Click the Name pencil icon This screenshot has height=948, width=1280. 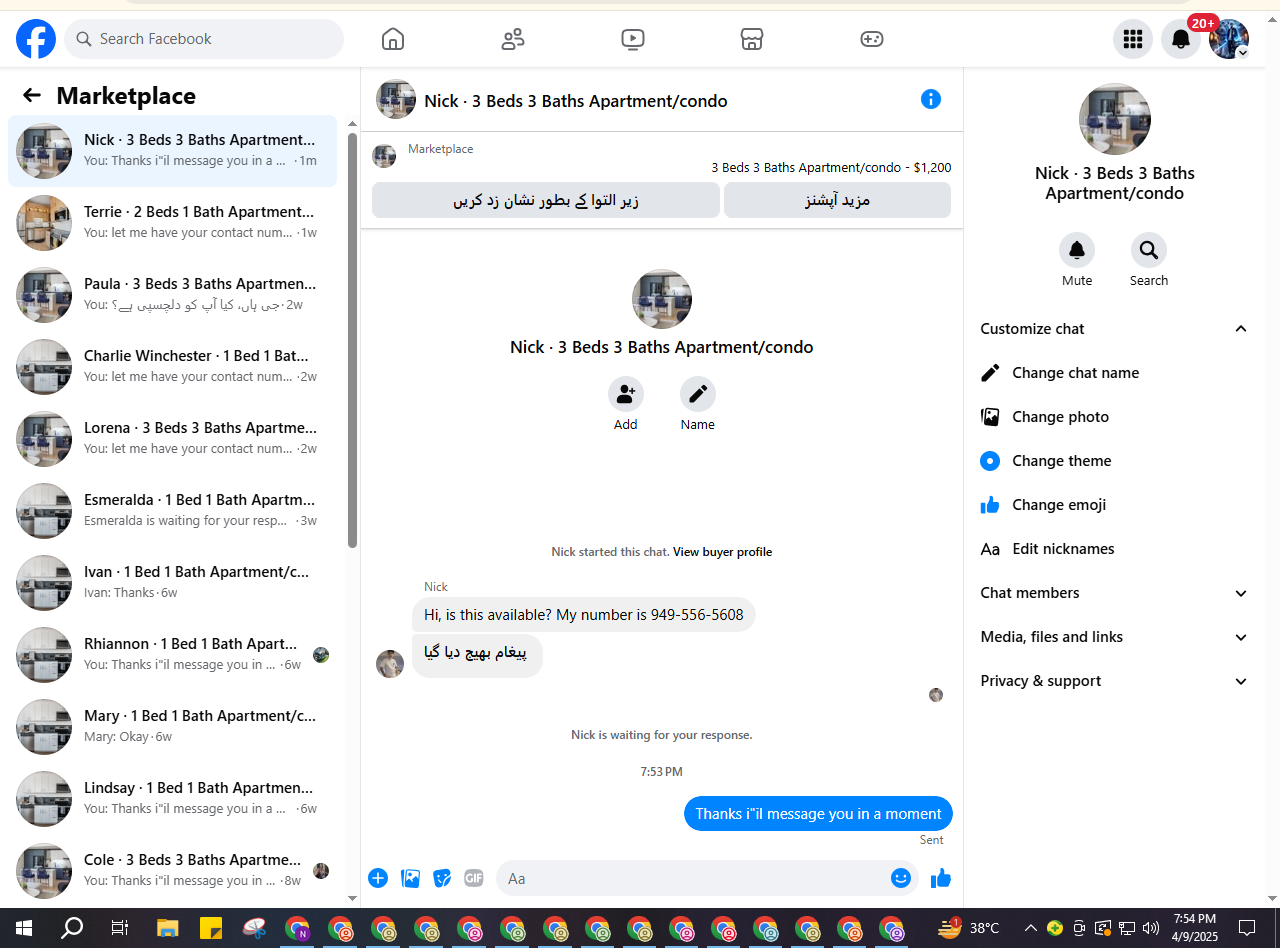coord(698,394)
